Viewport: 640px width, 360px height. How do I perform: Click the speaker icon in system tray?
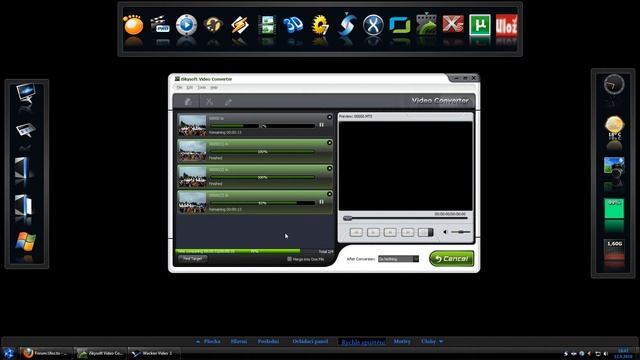coord(606,353)
